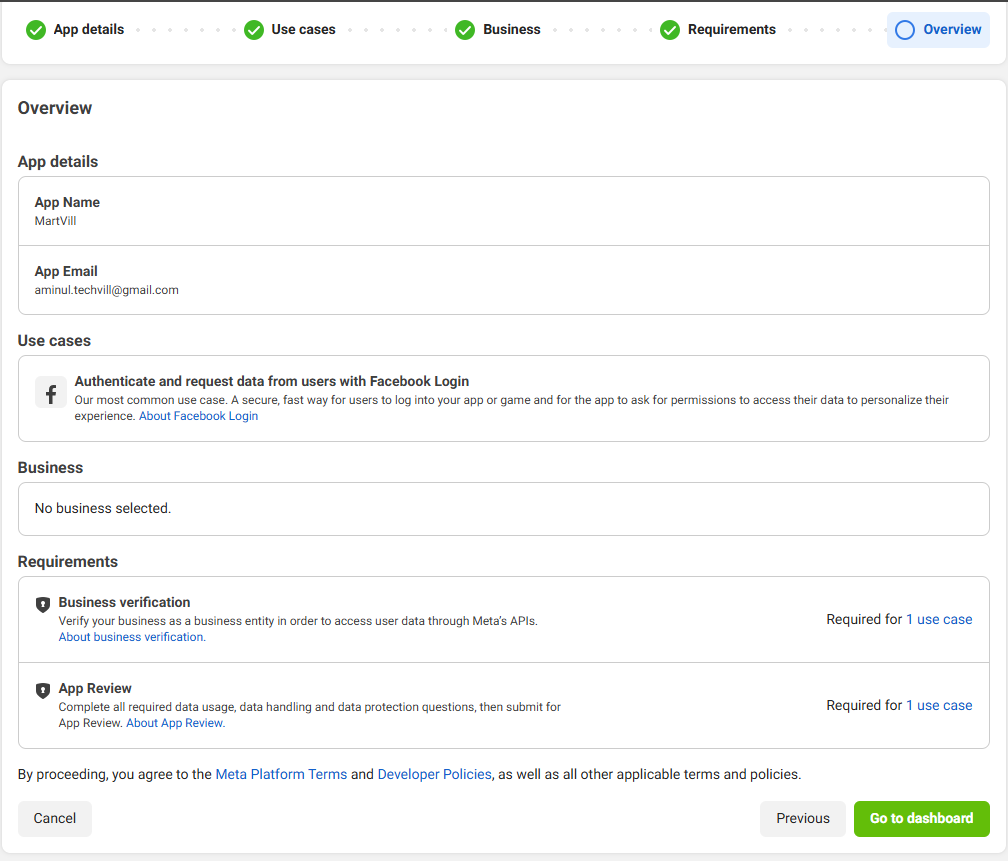Click the Facebook logo icon in Use cases

pyautogui.click(x=51, y=392)
